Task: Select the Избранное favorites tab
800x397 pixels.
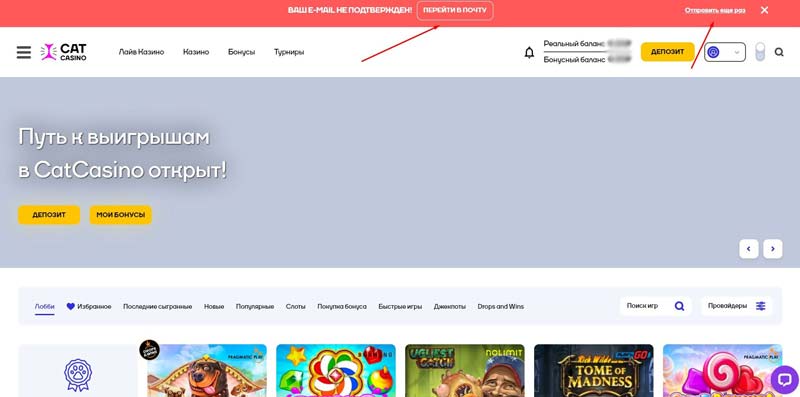Action: click(89, 307)
